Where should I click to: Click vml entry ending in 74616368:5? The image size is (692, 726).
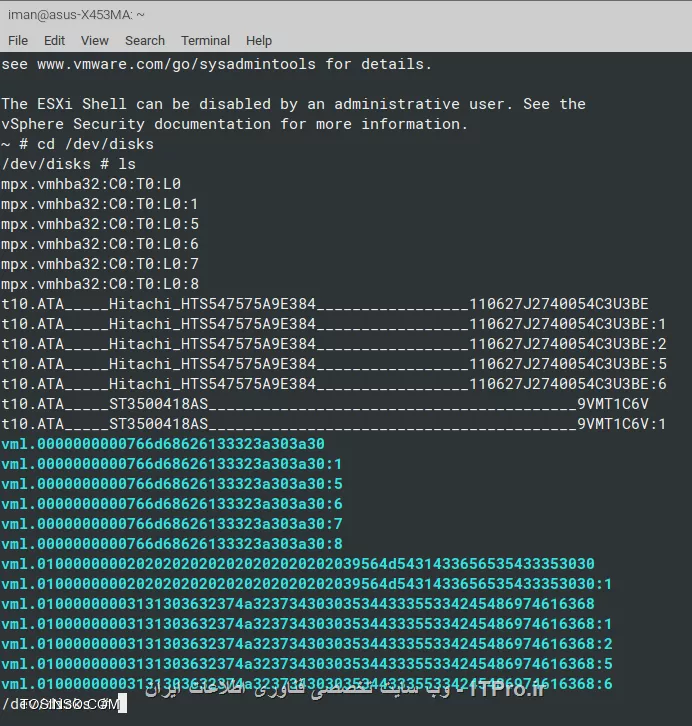point(307,664)
